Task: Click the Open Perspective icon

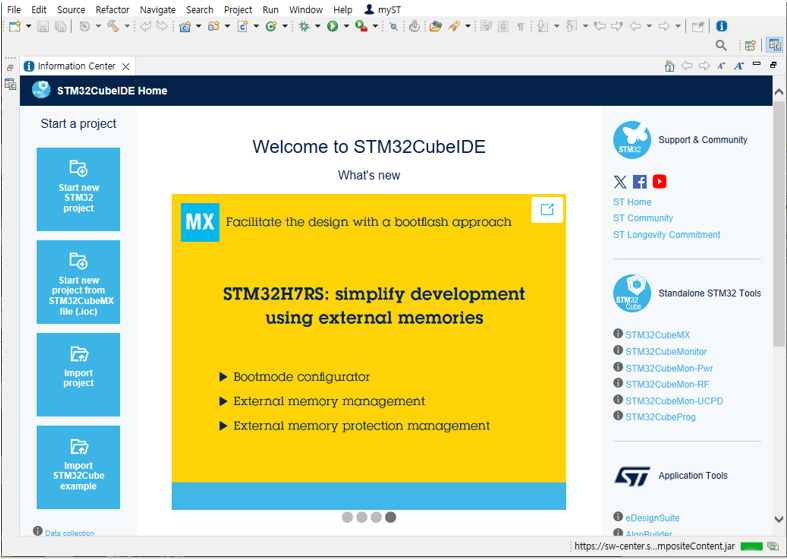Action: pos(750,45)
